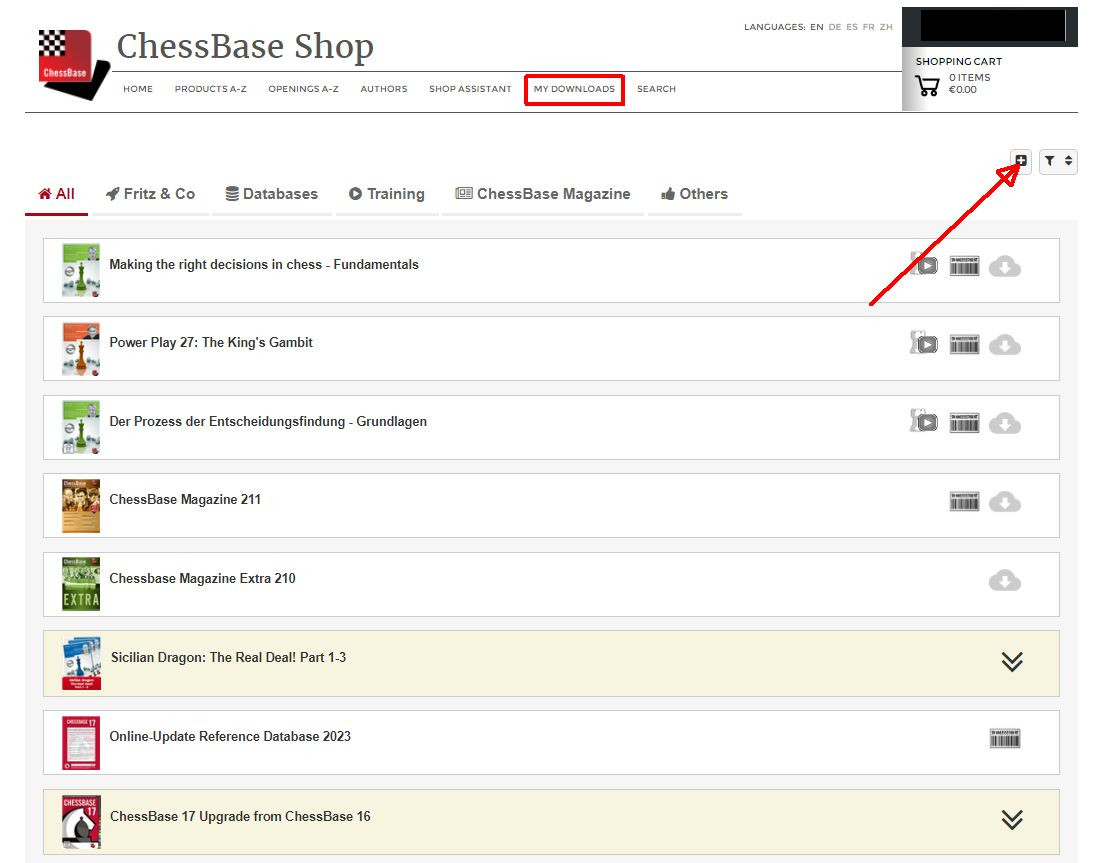1107x863 pixels.
Task: Click the add product icon near the red arrow
Action: 1020,160
